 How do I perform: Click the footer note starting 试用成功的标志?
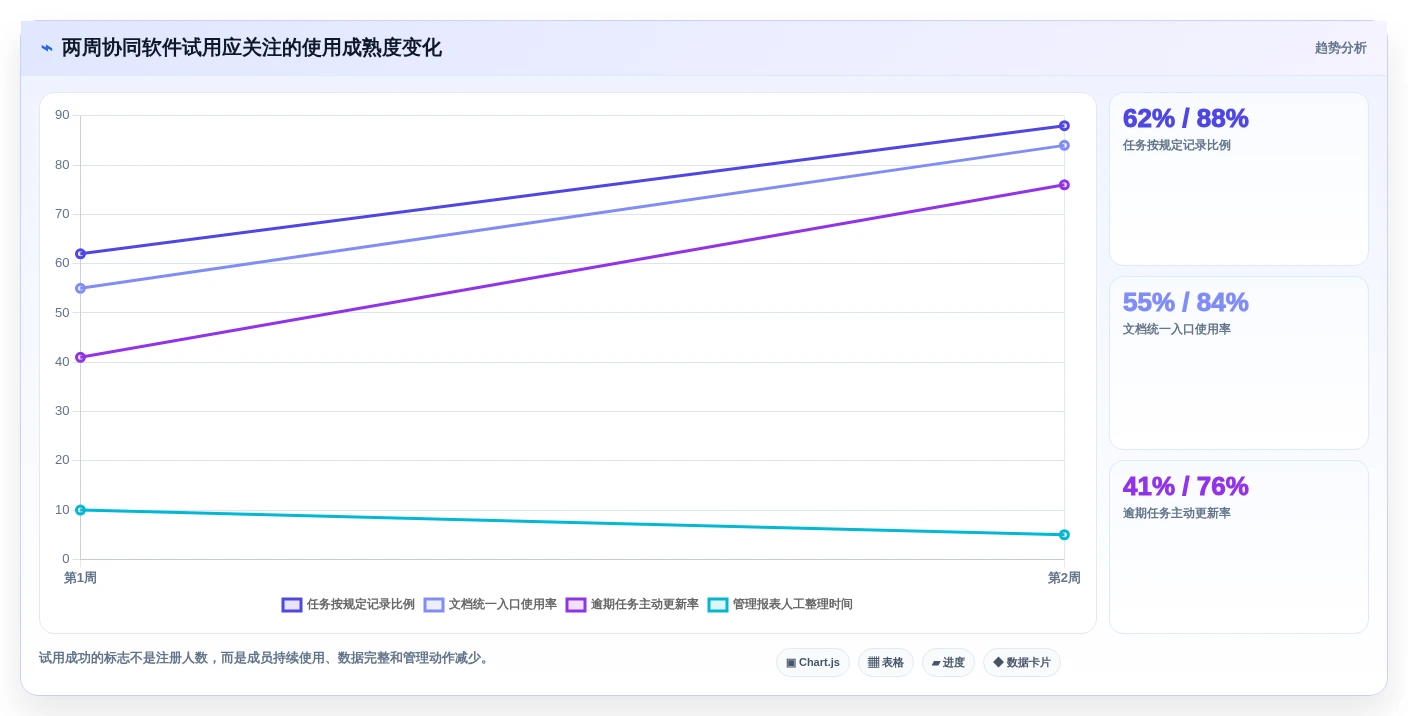pos(265,658)
